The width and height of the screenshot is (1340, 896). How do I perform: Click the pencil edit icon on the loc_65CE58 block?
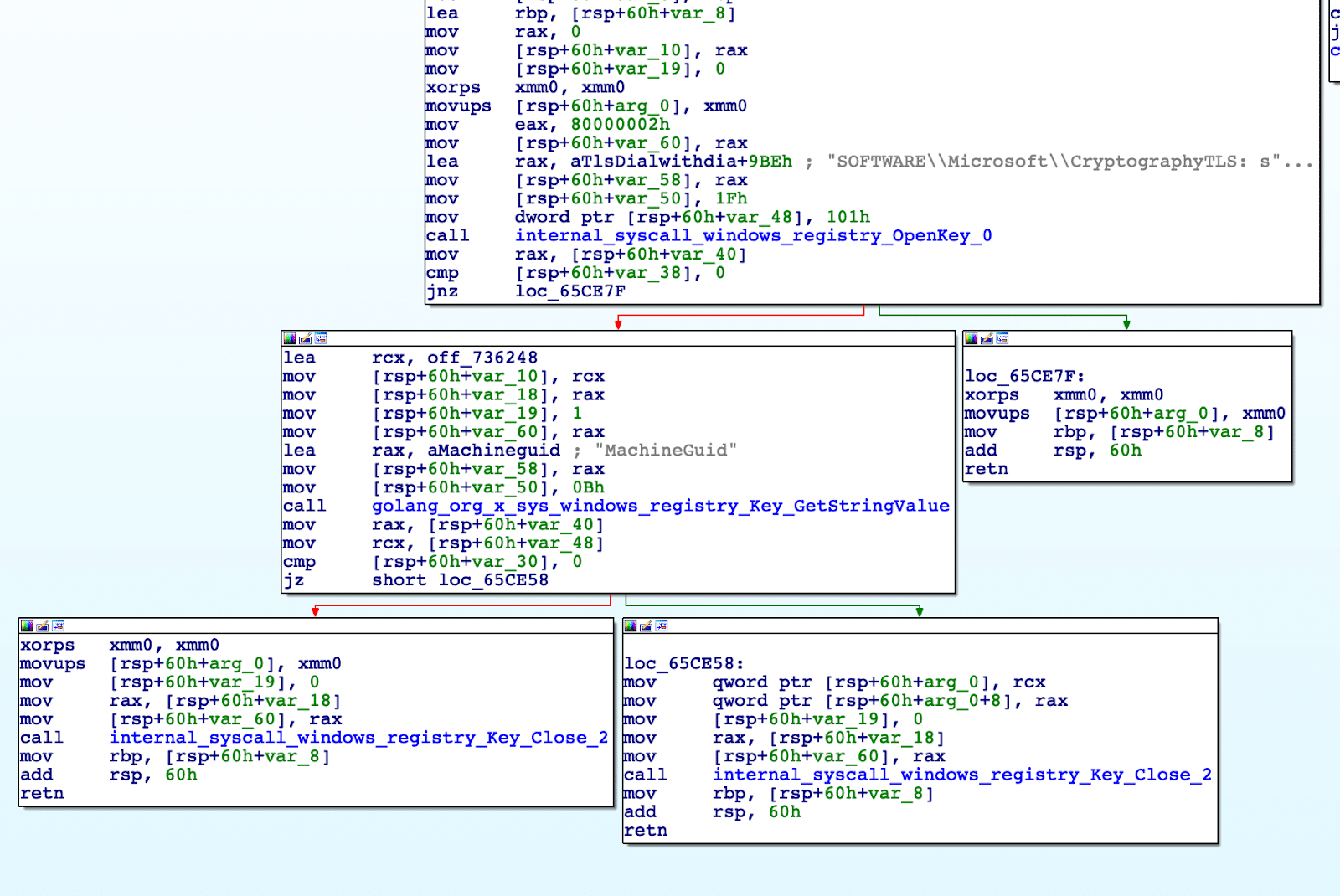point(646,626)
